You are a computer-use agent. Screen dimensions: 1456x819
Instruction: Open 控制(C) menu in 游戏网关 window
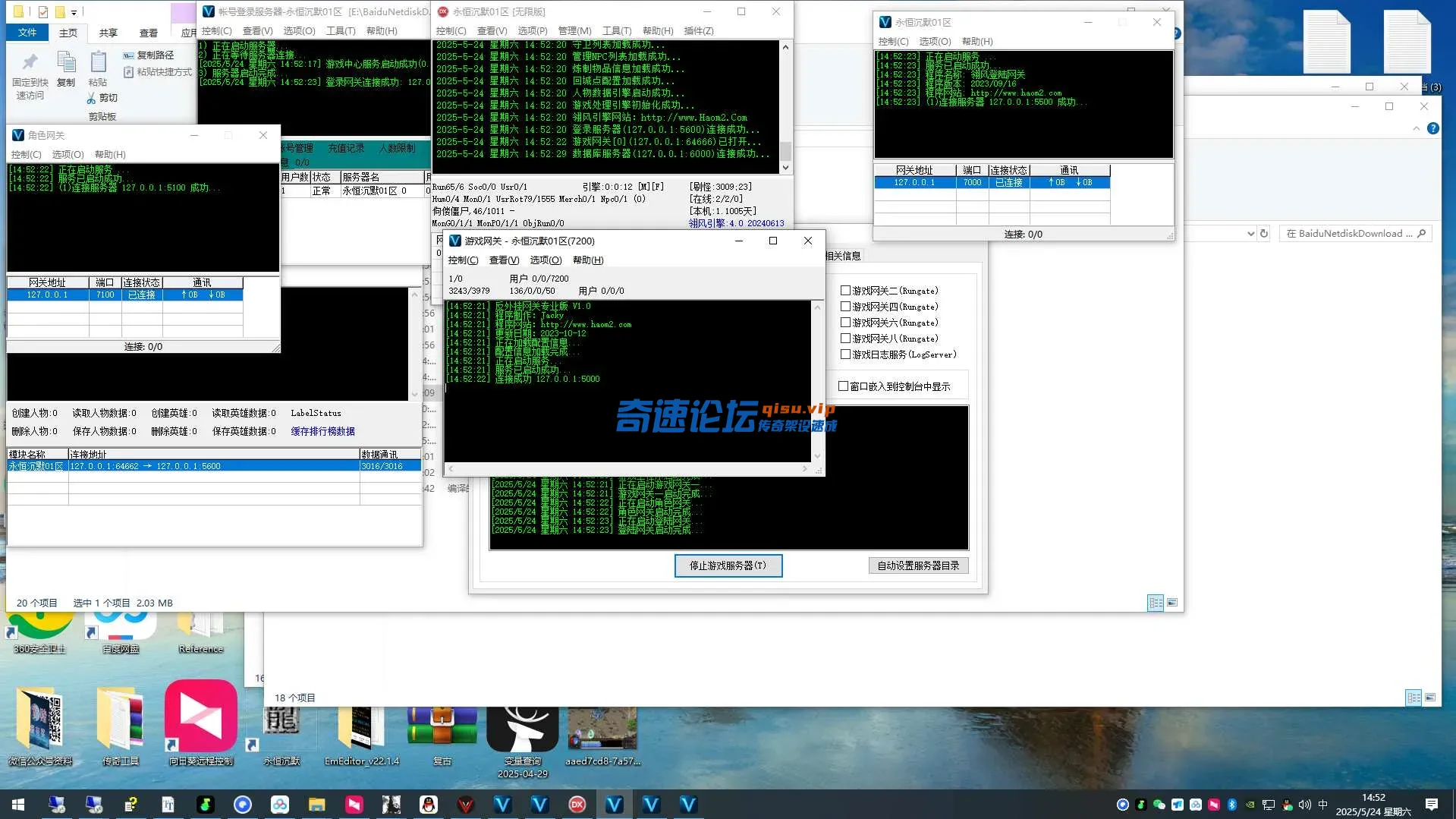[463, 260]
